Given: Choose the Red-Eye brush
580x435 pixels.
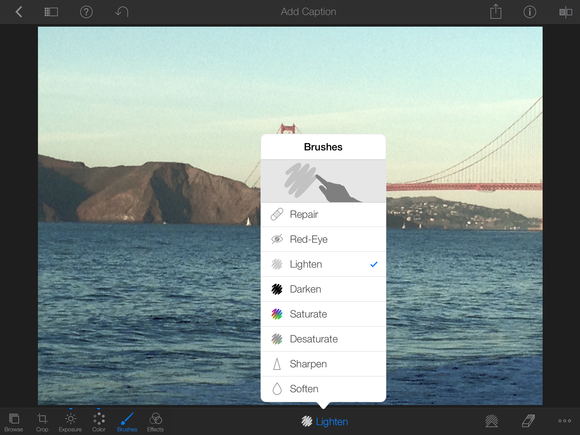Looking at the screenshot, I should tap(323, 239).
